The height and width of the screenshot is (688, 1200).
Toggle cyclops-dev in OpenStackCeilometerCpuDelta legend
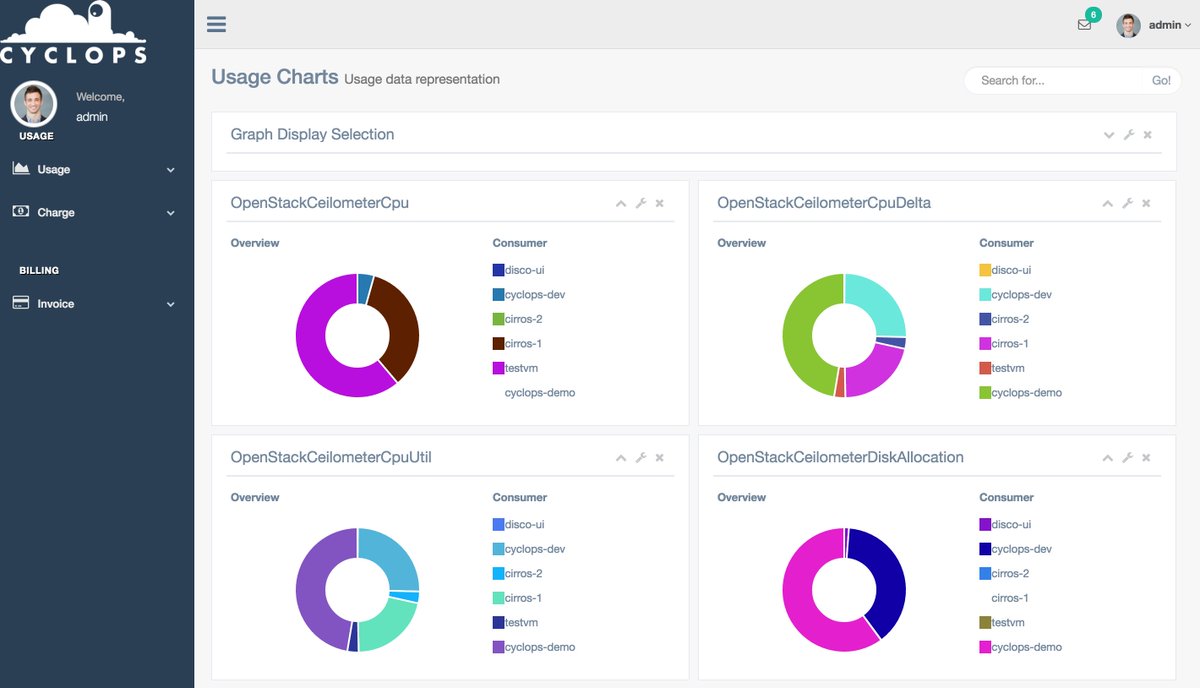click(1016, 295)
